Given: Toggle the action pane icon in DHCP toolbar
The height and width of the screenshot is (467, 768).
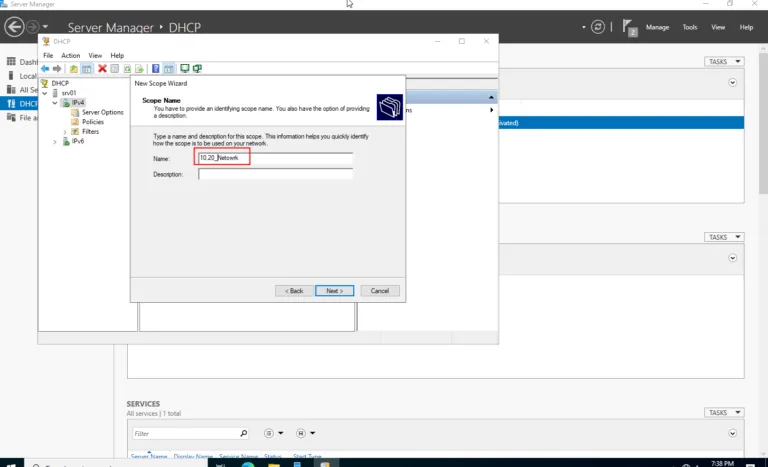Looking at the screenshot, I should coord(168,69).
